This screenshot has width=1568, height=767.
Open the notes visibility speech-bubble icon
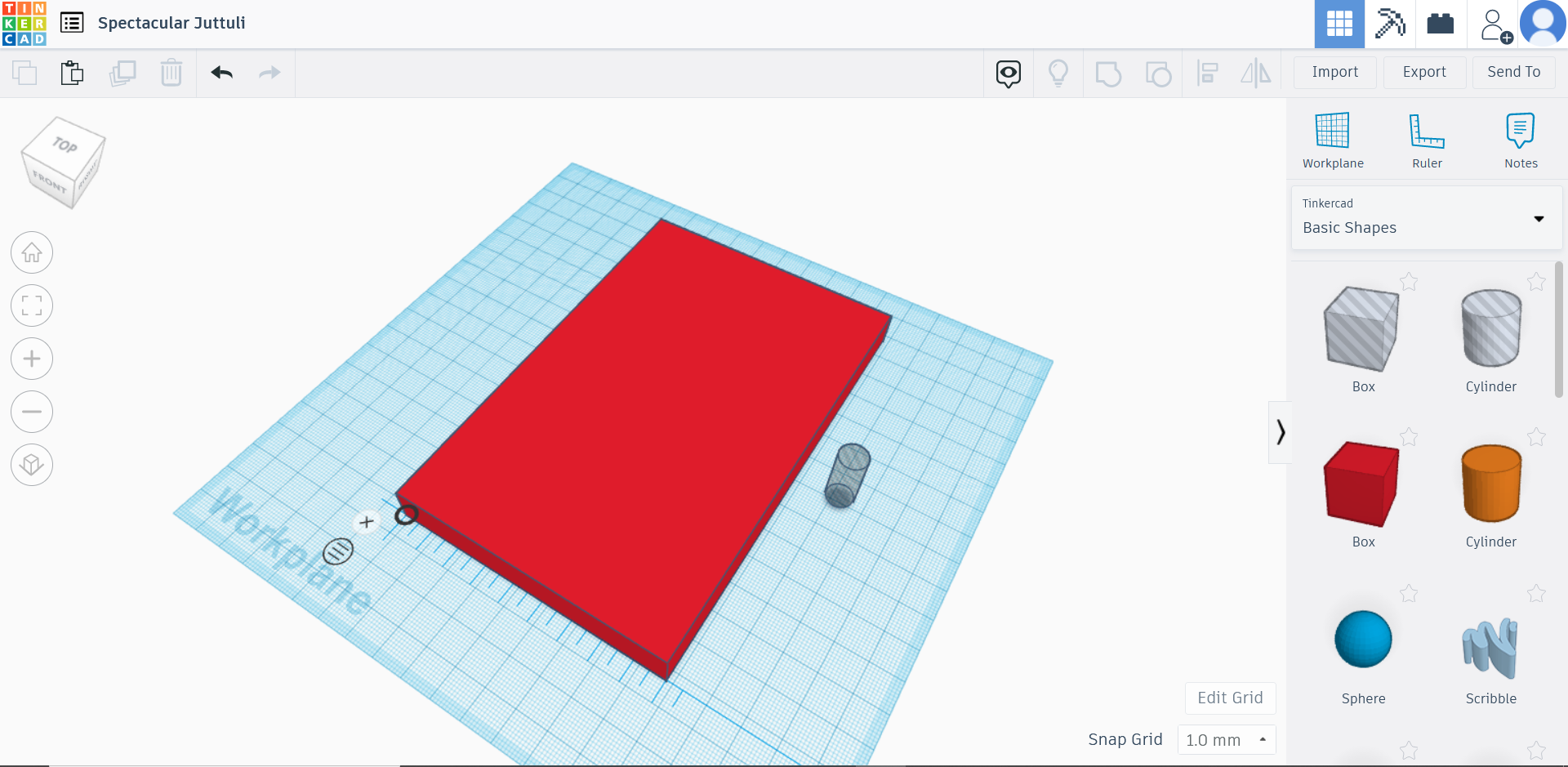pyautogui.click(x=1009, y=74)
